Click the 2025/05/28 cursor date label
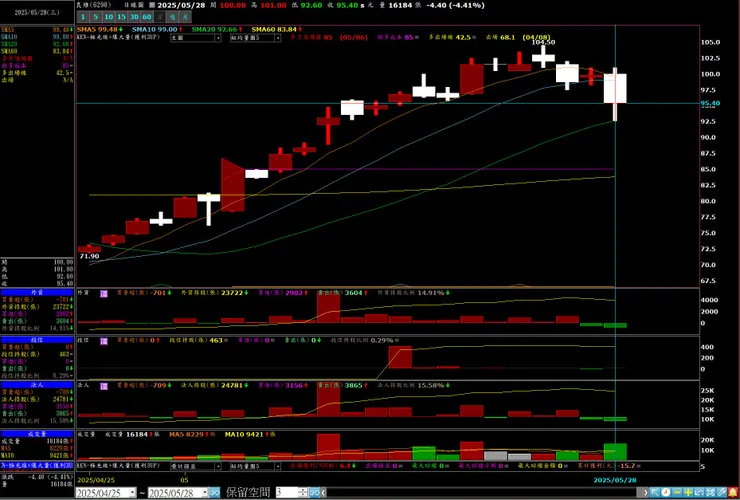 tap(615, 480)
